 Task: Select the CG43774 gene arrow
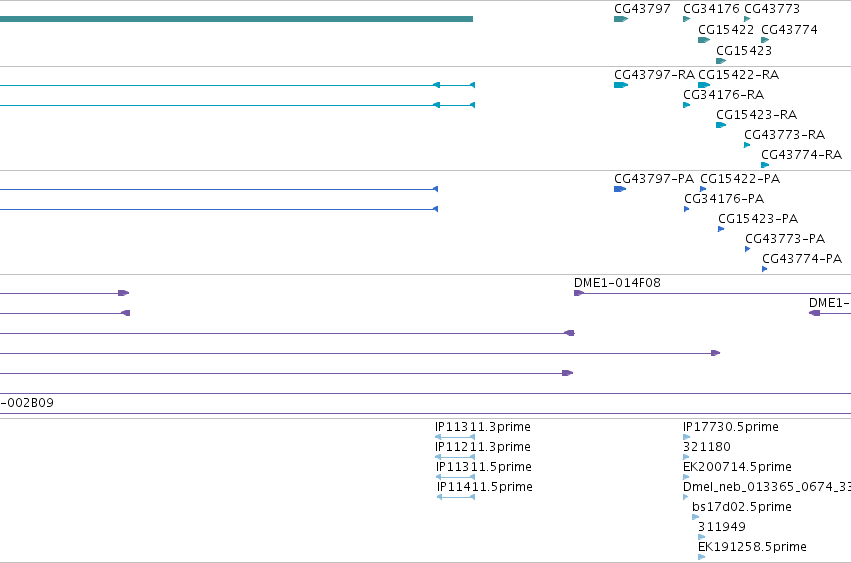pyautogui.click(x=765, y=40)
